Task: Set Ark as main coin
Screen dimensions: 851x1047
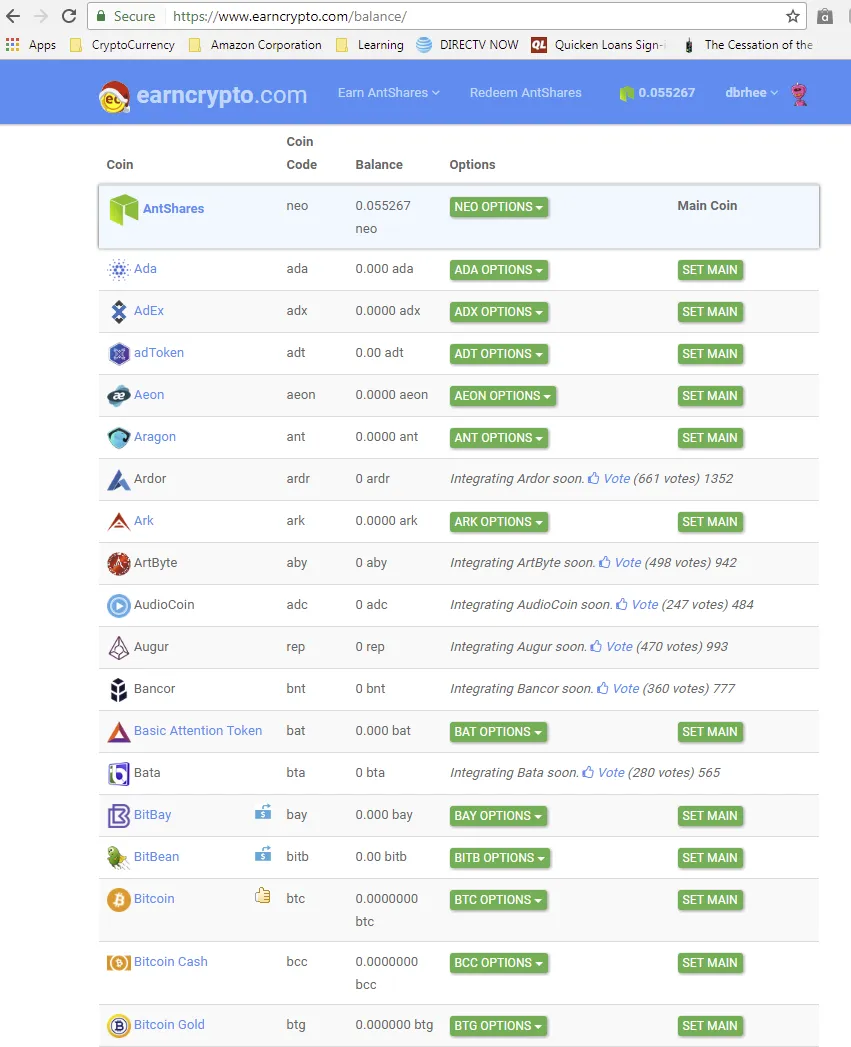Action: tap(709, 521)
